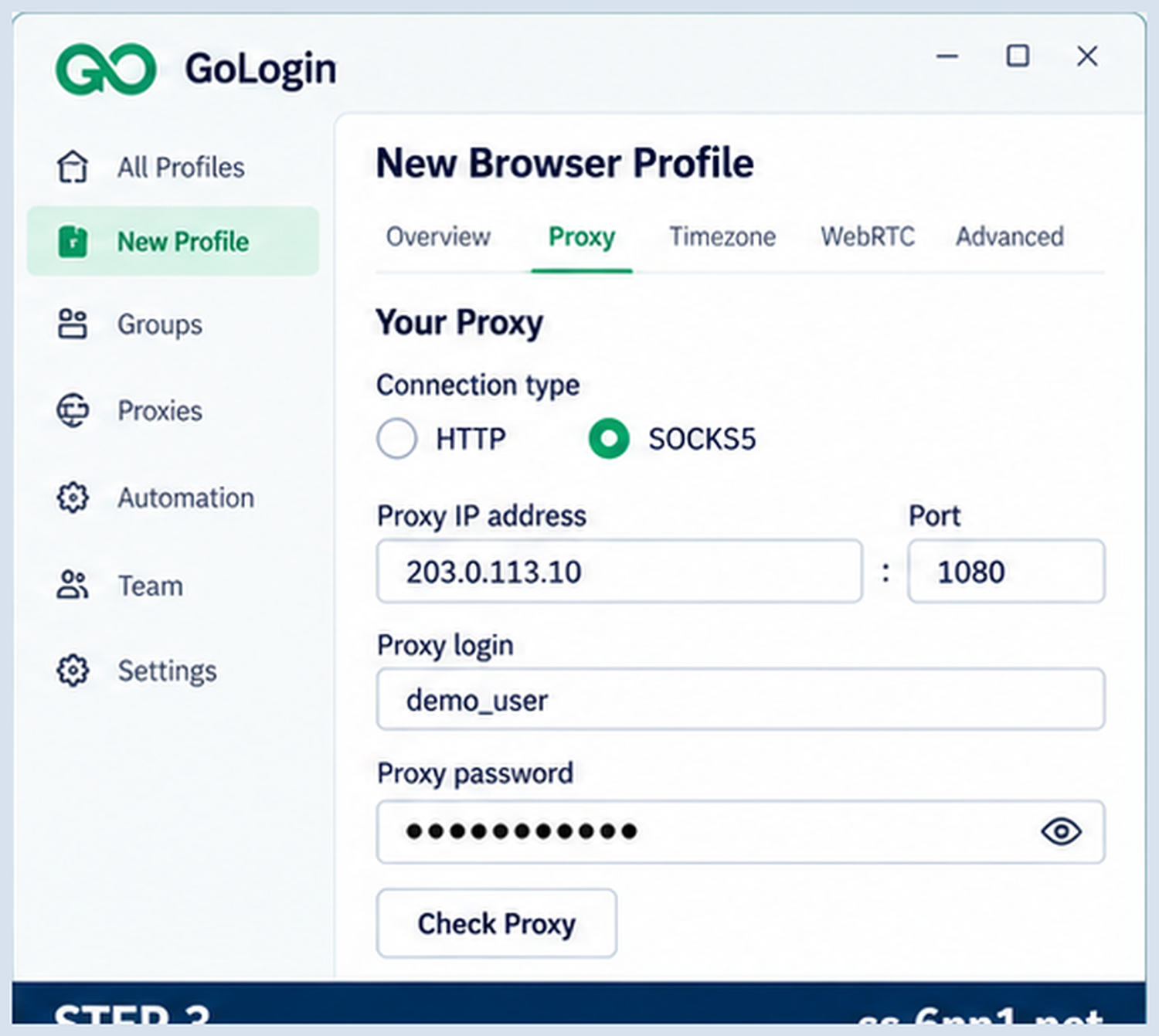Select the SOCKS5 connection type
1159x1036 pixels.
click(609, 439)
